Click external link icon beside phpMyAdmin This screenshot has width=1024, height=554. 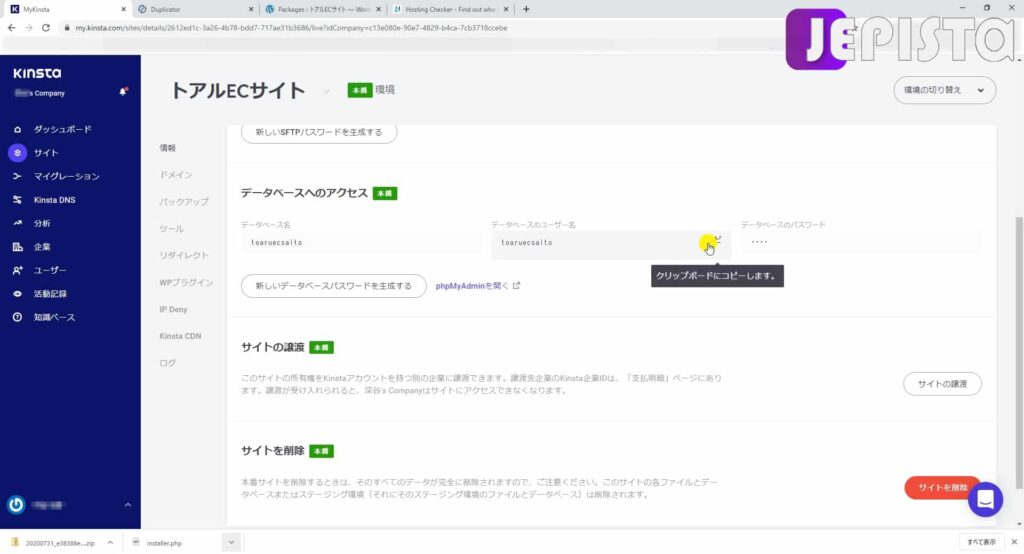(517, 285)
